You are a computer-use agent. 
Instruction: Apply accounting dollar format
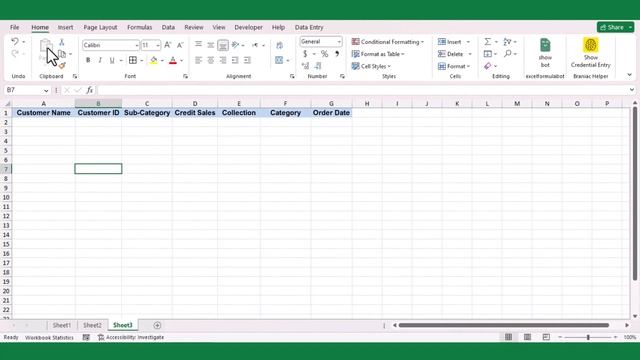[x=305, y=53]
